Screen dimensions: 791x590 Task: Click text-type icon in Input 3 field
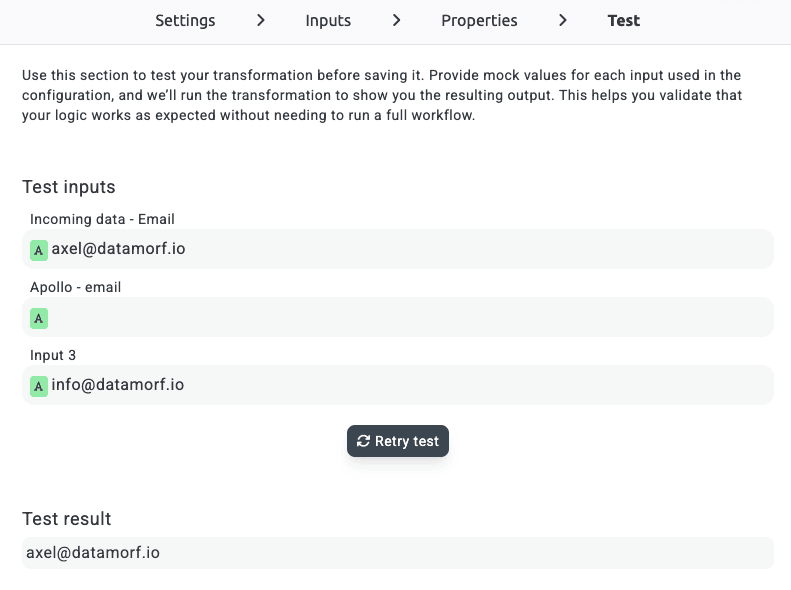point(39,386)
